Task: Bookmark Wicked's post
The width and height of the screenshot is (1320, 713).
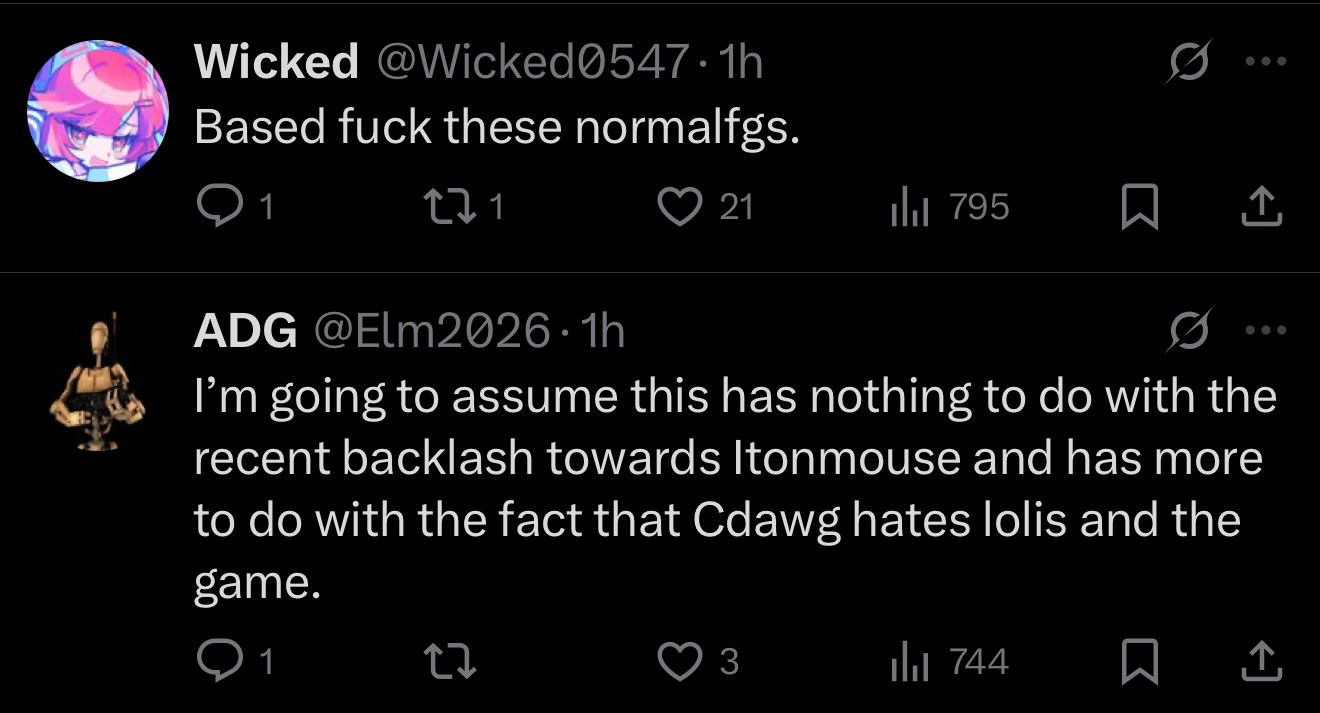Action: pos(1139,208)
